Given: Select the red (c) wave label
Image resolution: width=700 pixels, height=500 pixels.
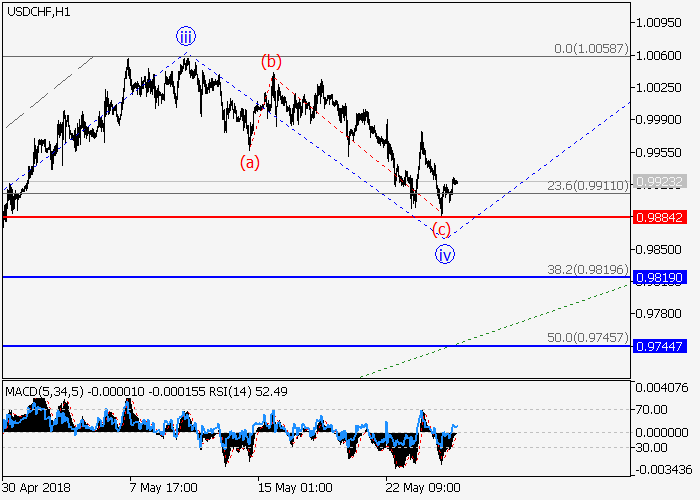Looking at the screenshot, I should (x=441, y=229).
